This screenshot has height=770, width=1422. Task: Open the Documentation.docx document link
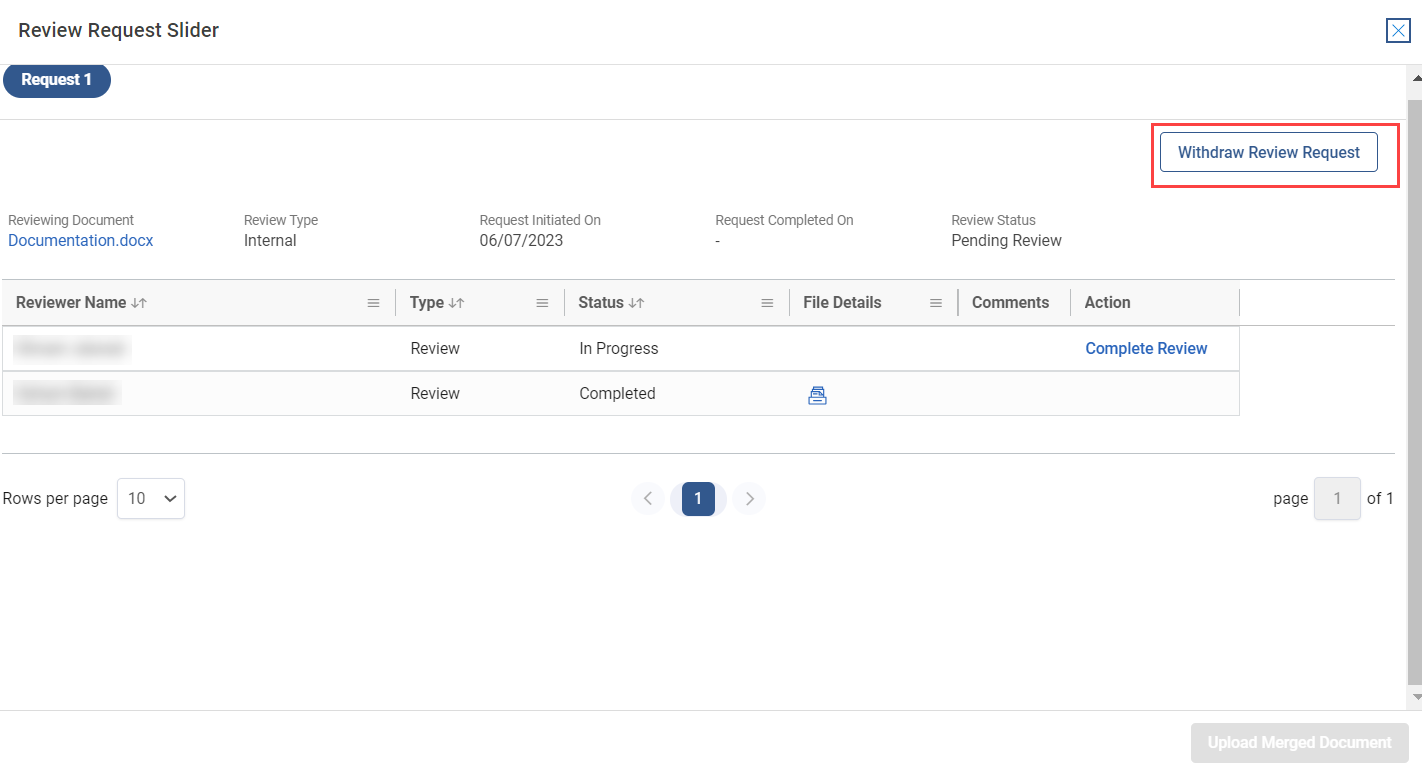[x=81, y=241]
